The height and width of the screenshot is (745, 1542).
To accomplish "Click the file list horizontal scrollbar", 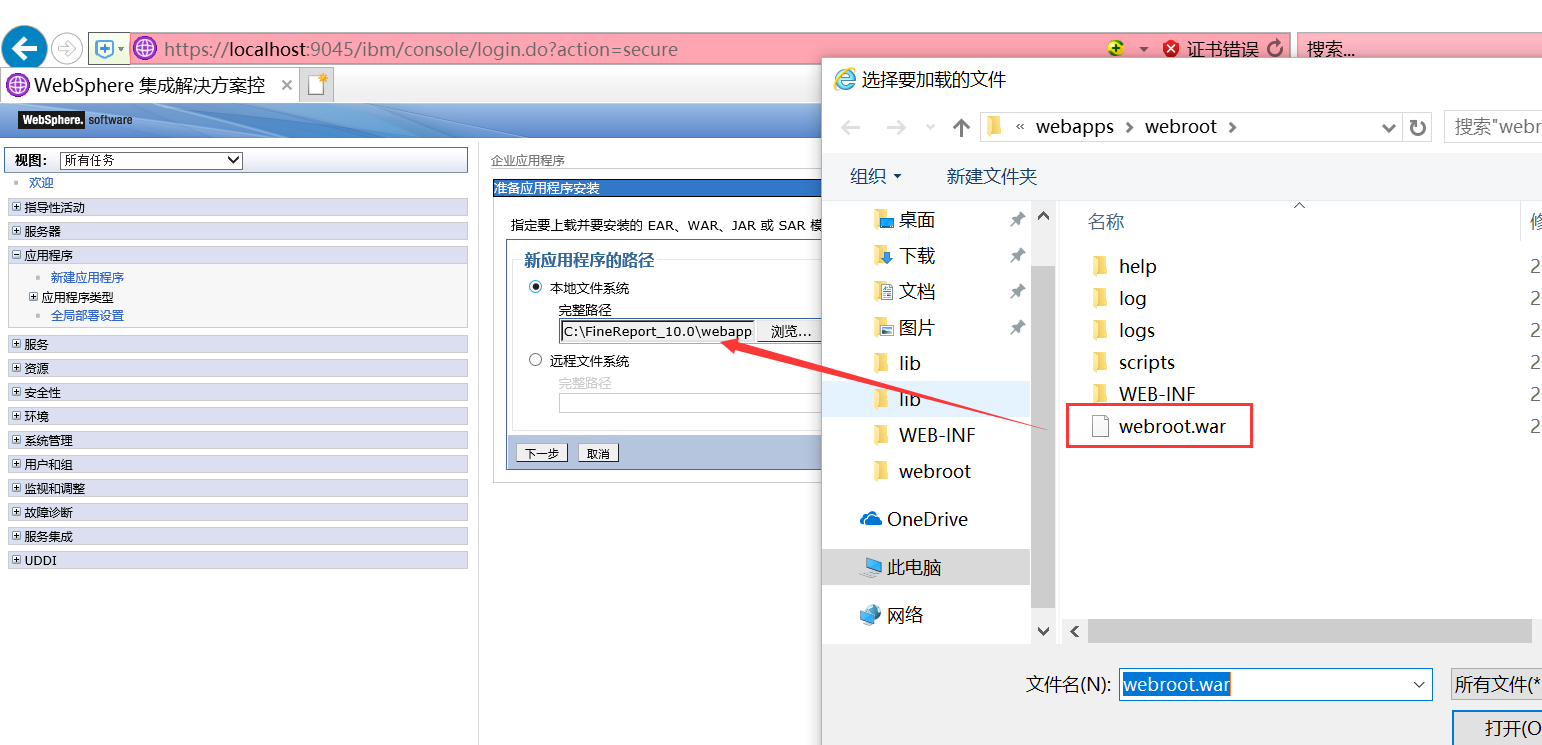I will (1309, 631).
